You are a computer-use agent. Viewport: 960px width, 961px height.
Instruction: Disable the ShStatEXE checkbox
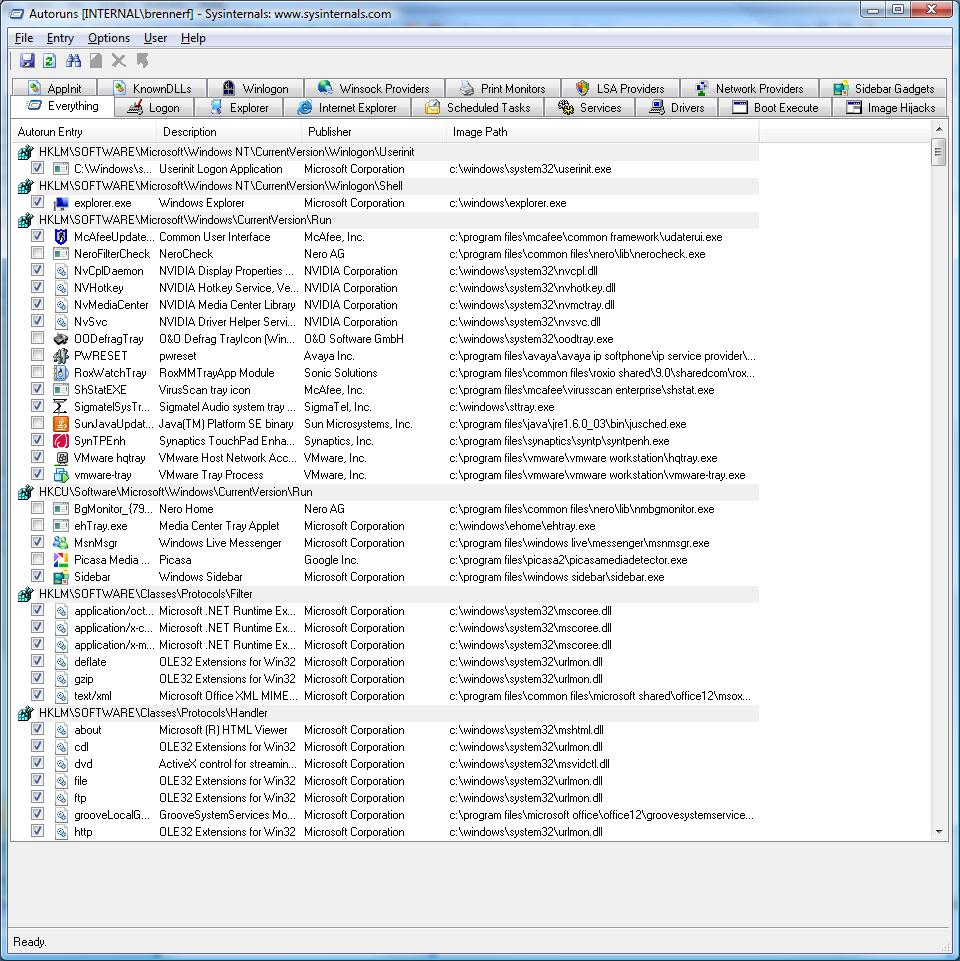click(x=37, y=389)
